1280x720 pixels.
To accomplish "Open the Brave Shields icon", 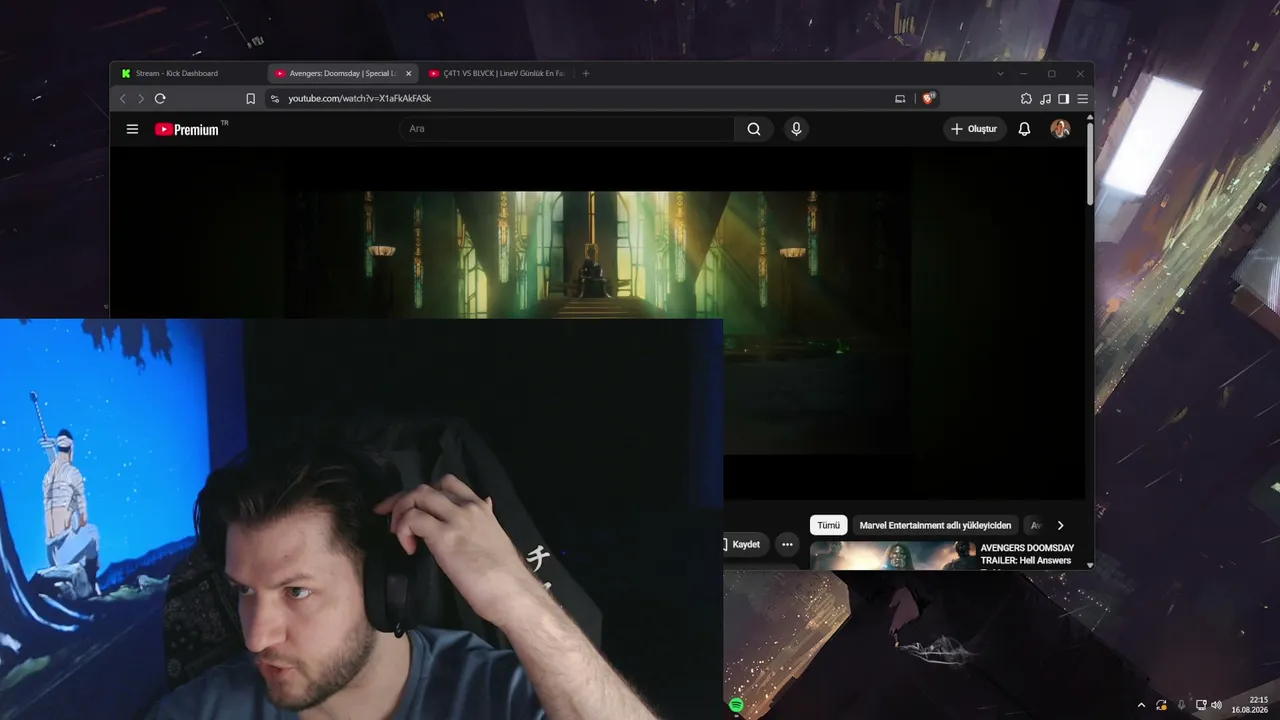I will [928, 99].
